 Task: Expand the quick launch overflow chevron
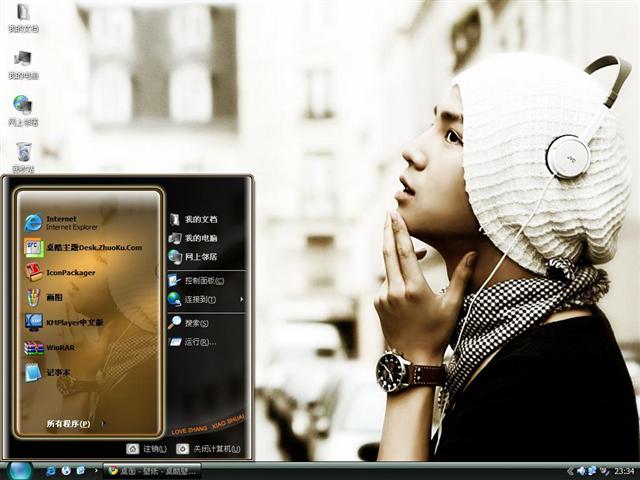point(96,471)
